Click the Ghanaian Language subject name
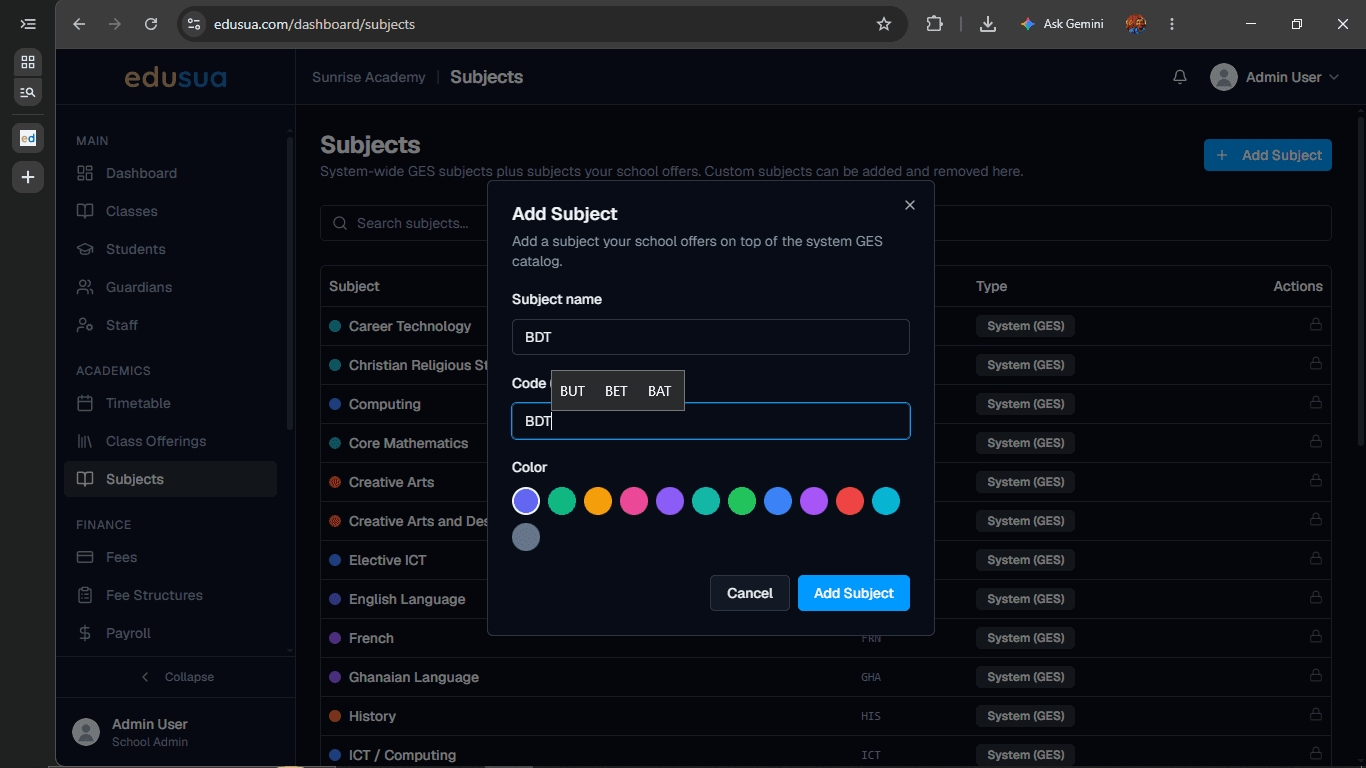Screen dimensions: 1366x768 click(x=414, y=677)
